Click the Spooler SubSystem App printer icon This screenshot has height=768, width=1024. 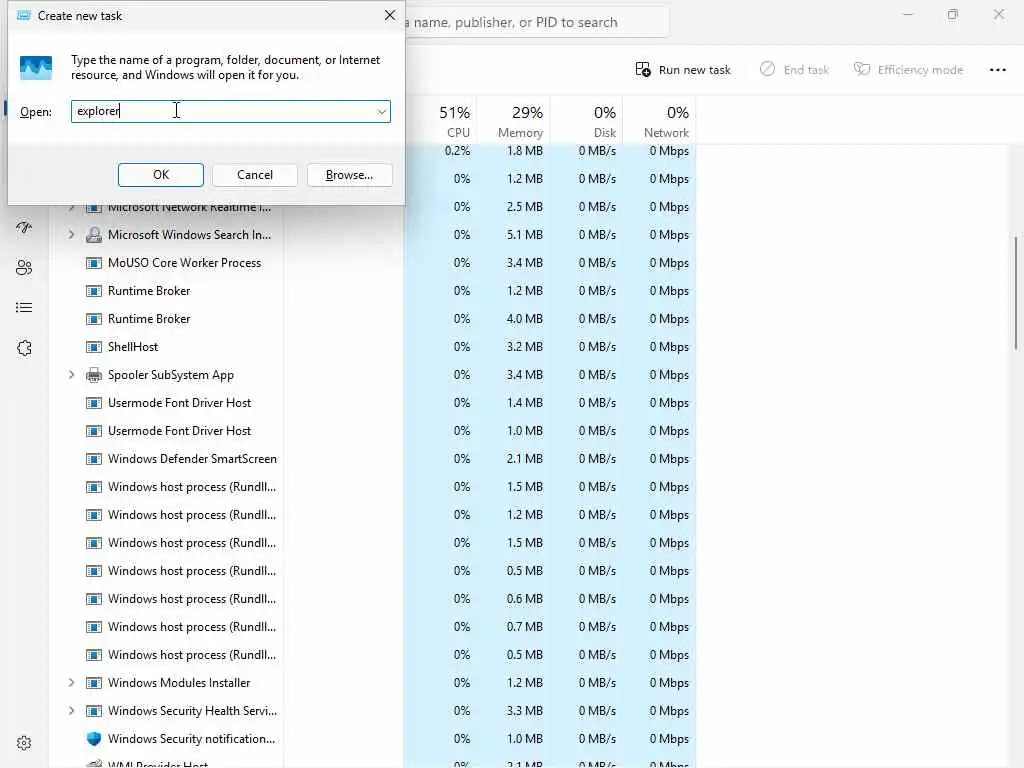point(94,375)
